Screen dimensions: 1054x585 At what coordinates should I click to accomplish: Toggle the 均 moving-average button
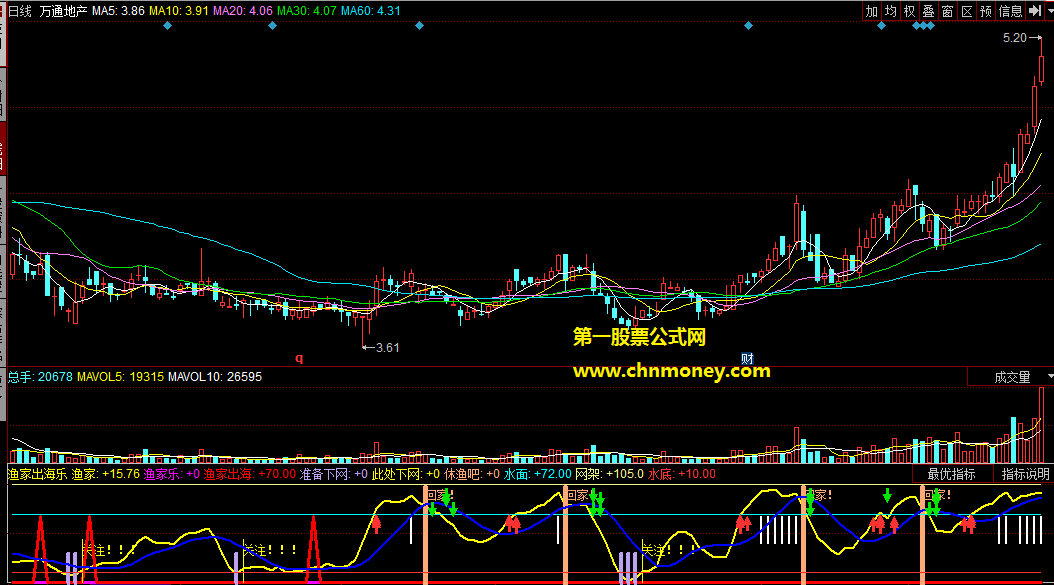tap(891, 11)
